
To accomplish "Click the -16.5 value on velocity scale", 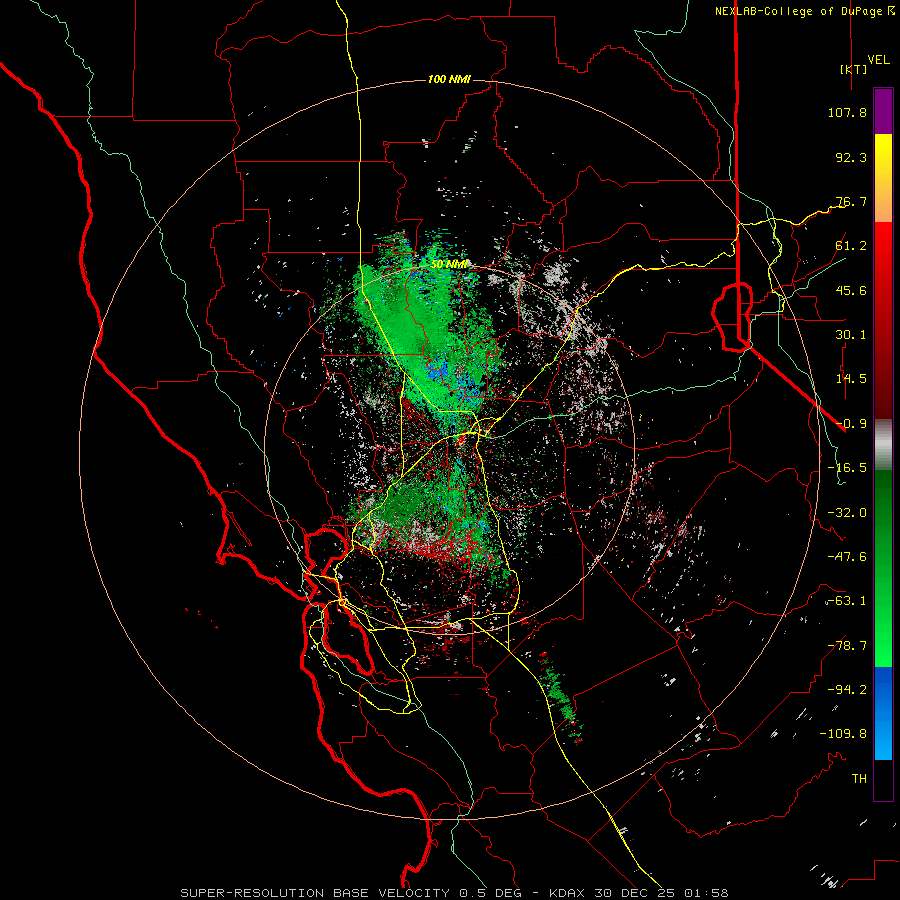I will point(847,468).
